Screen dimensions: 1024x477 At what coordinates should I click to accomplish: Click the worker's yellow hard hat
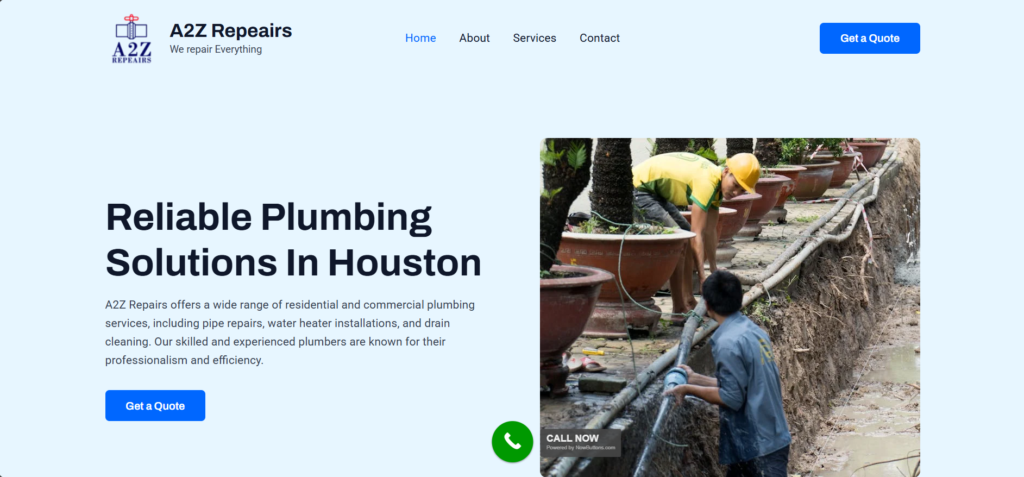click(744, 171)
